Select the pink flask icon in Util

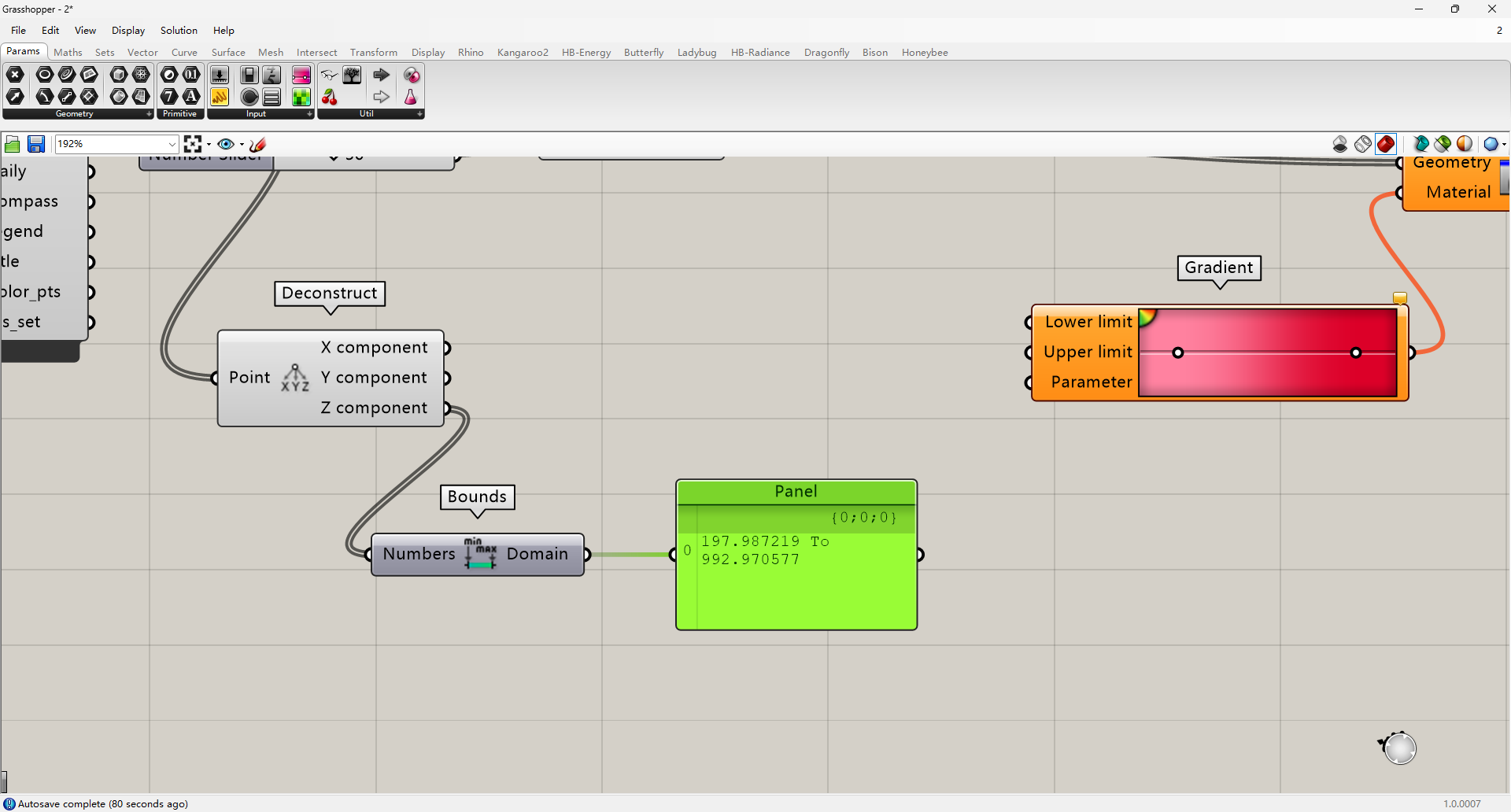pyautogui.click(x=411, y=96)
